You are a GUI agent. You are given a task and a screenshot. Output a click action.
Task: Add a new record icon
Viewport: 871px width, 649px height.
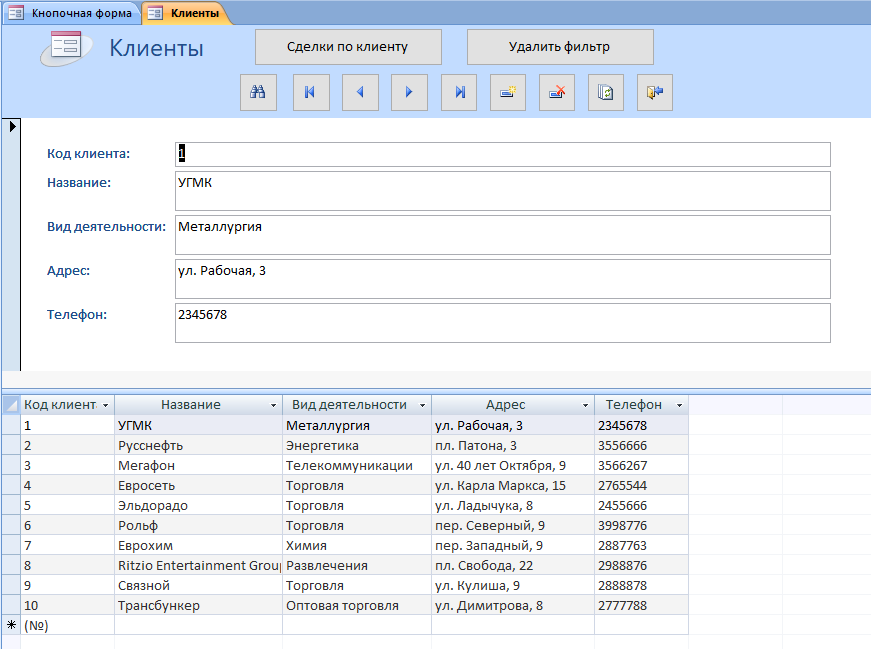tap(508, 92)
